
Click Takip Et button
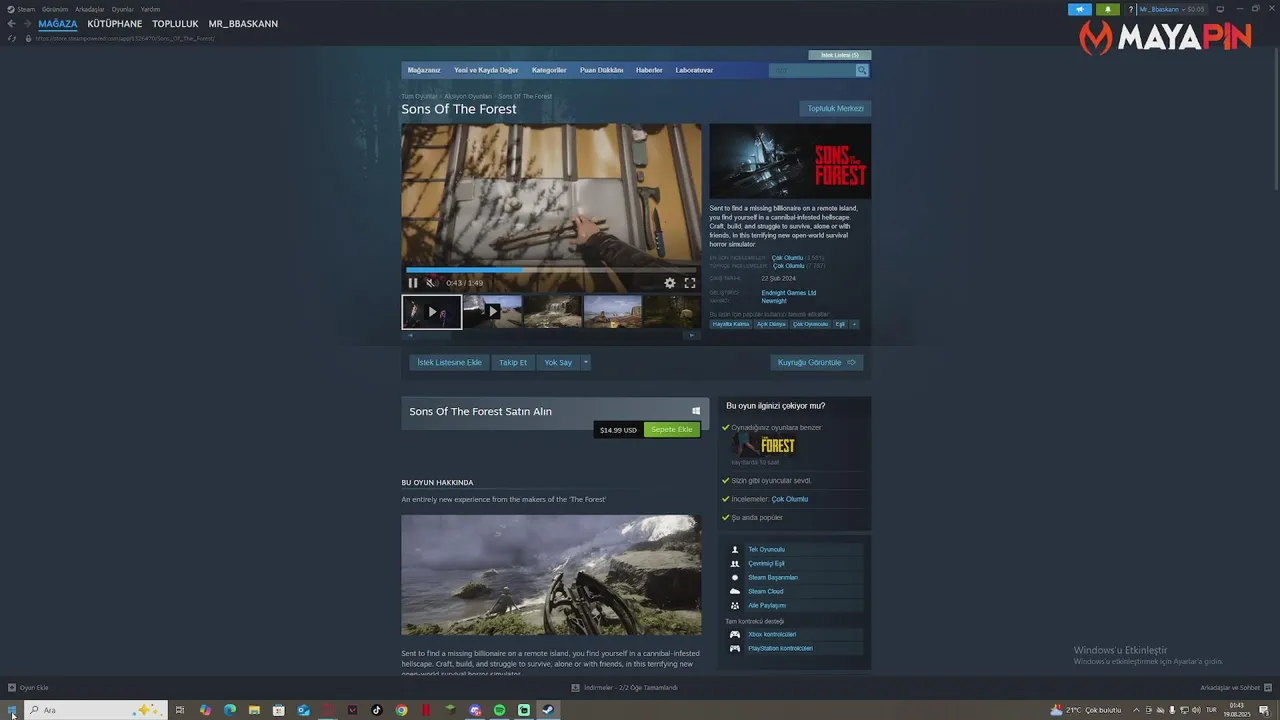[513, 362]
